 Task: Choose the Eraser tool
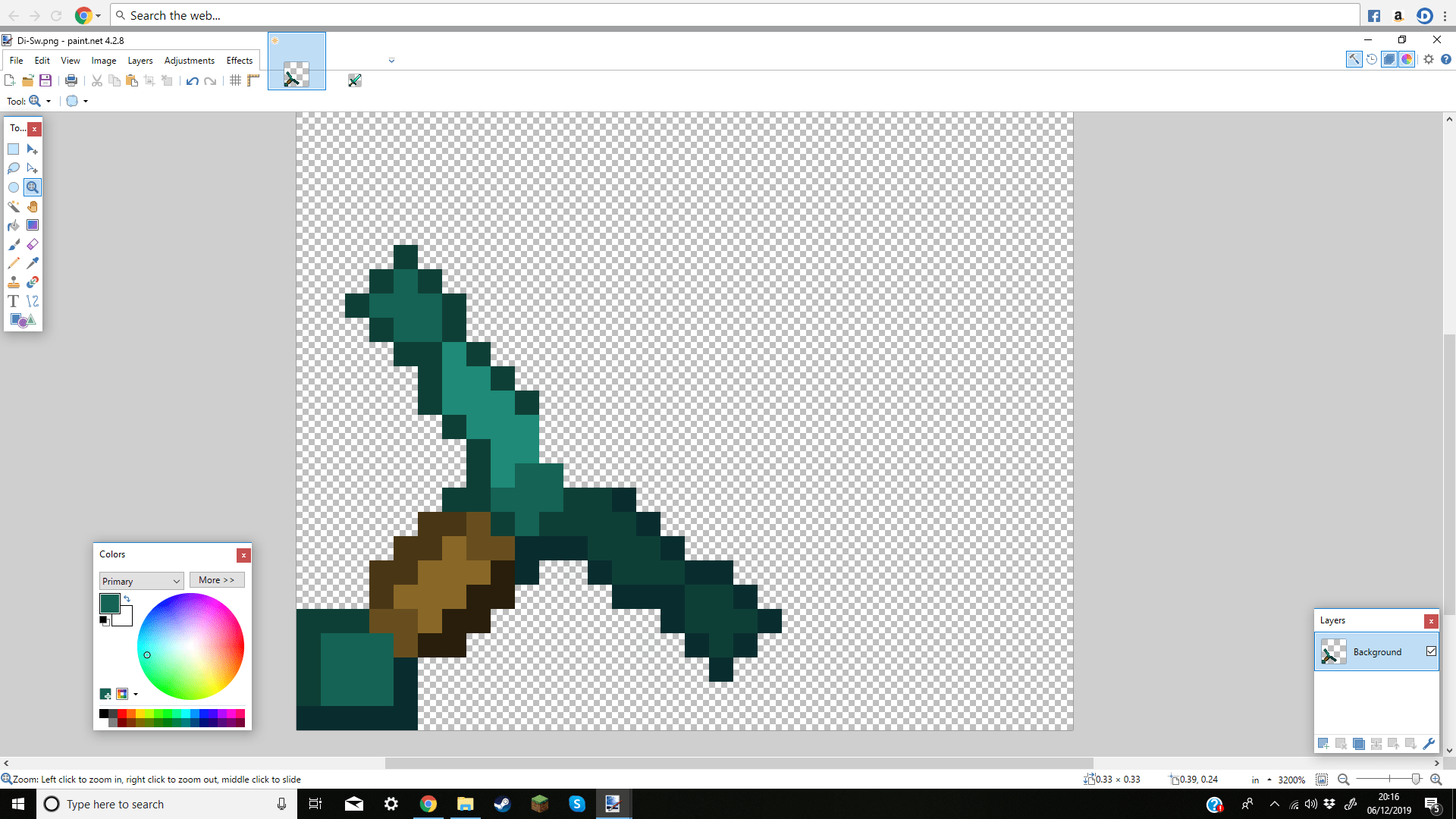32,244
